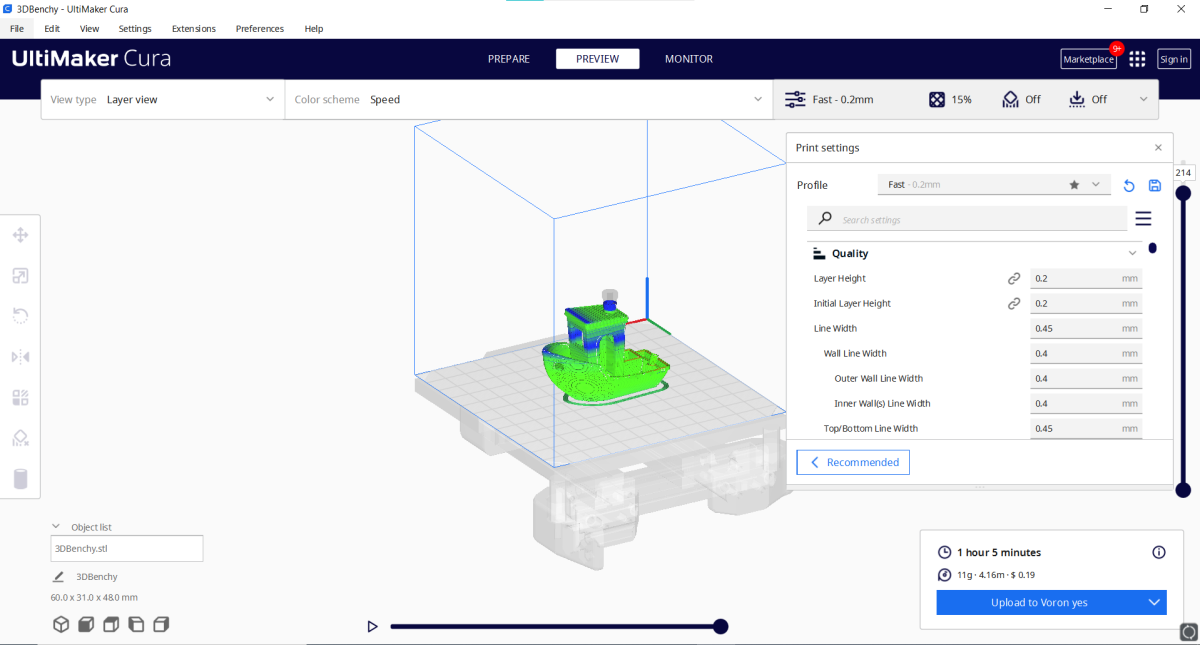Collapse the Object list
This screenshot has height=645, width=1200.
pyautogui.click(x=56, y=527)
